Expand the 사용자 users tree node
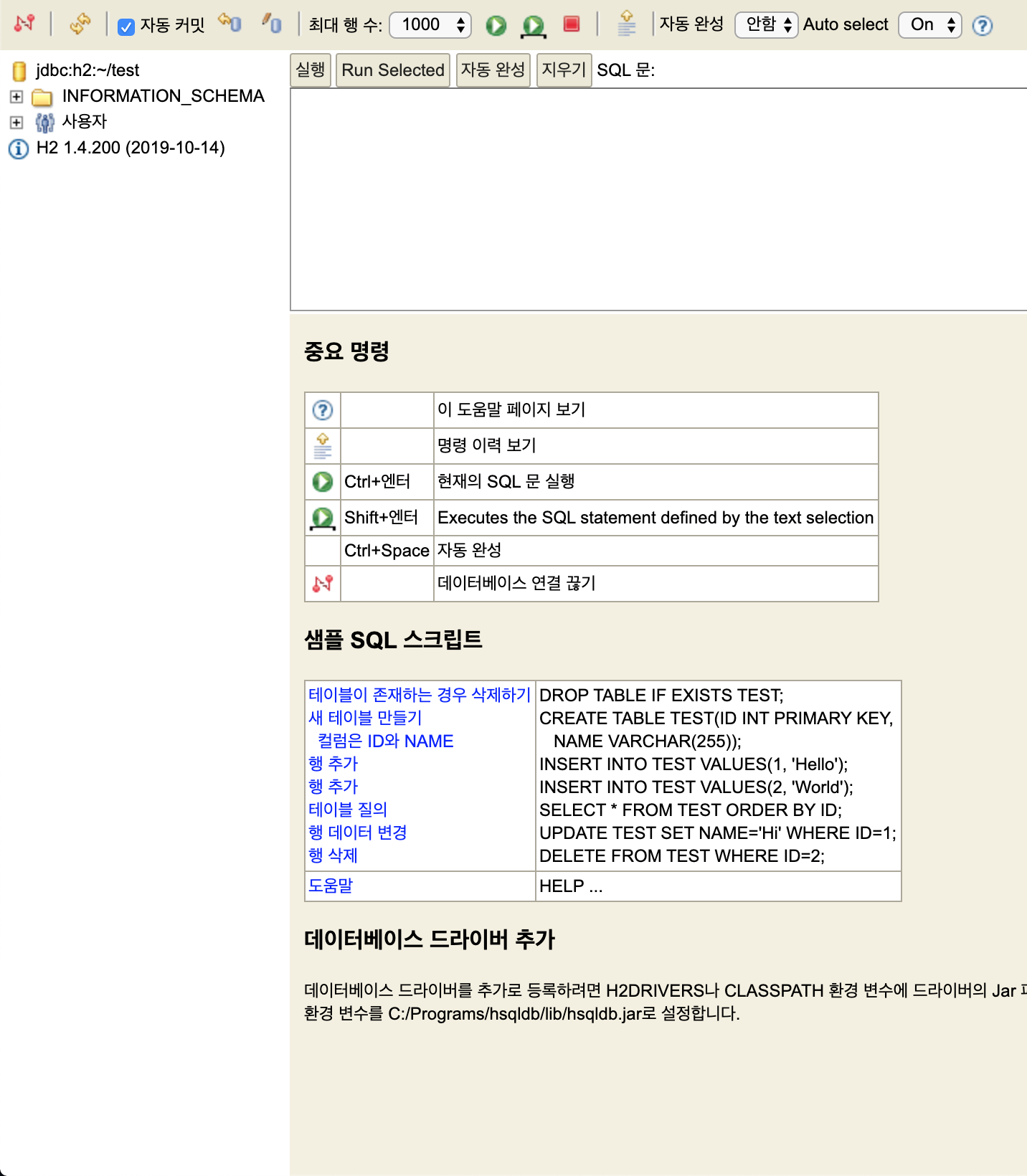 coord(16,122)
